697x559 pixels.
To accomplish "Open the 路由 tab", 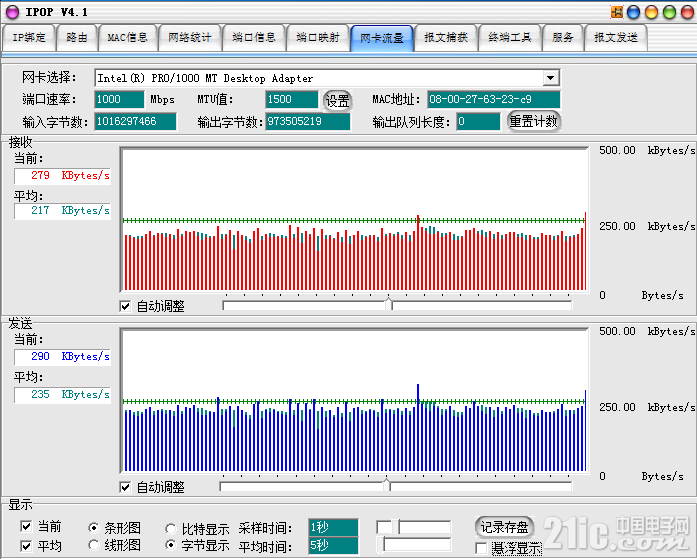I will click(x=77, y=38).
